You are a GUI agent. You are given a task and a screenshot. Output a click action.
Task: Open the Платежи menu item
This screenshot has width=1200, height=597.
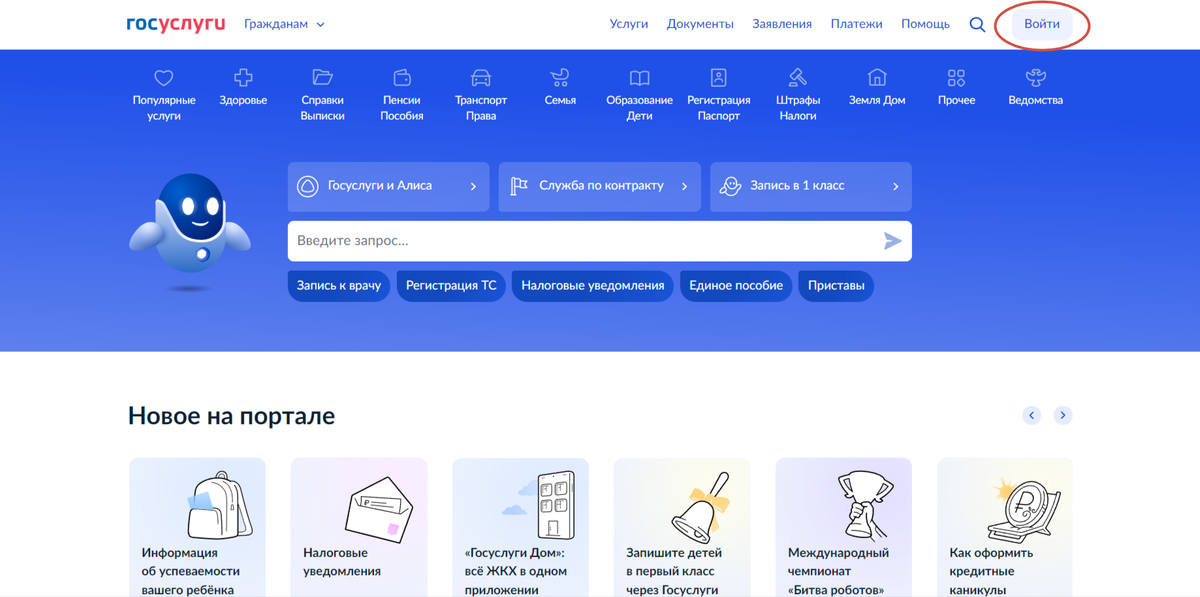pos(856,24)
